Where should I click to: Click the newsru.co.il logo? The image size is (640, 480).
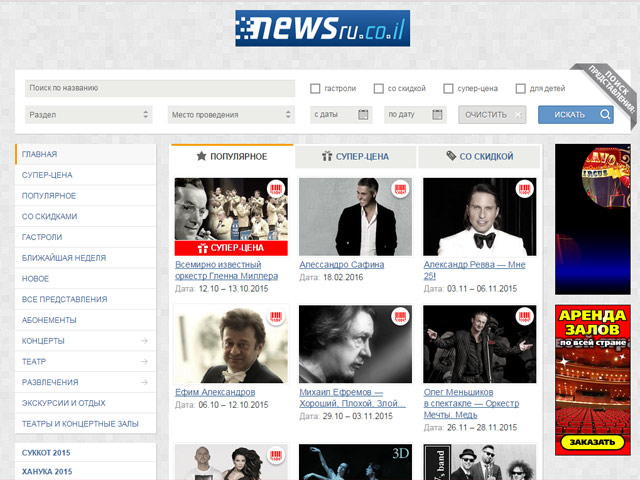point(322,28)
